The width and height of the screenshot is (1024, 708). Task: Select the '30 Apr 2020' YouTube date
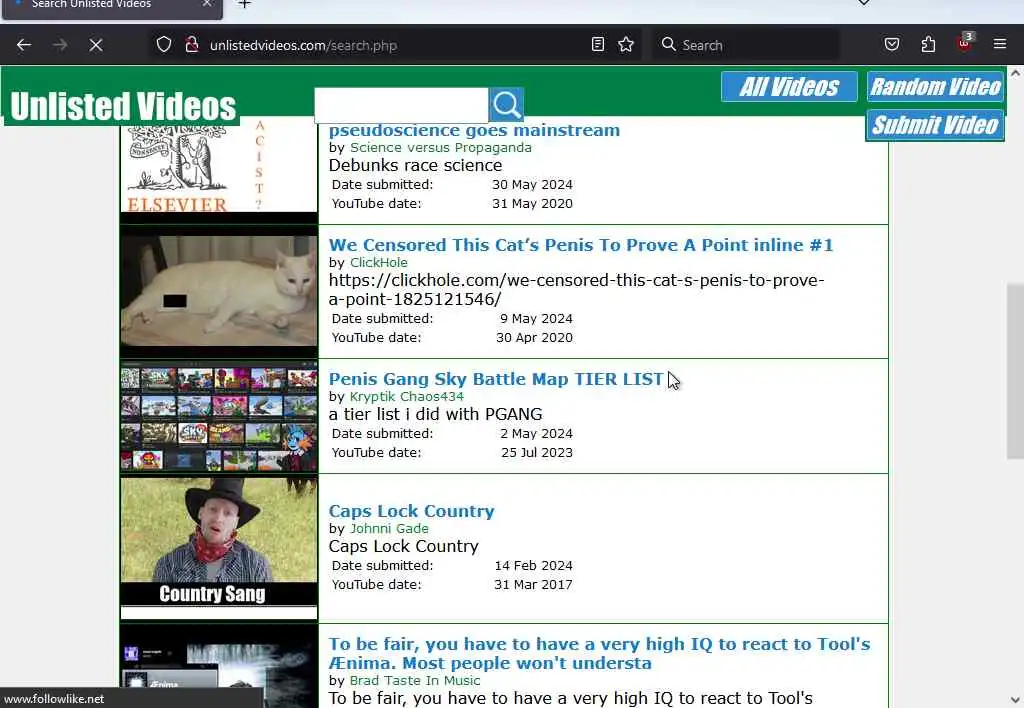pos(534,338)
